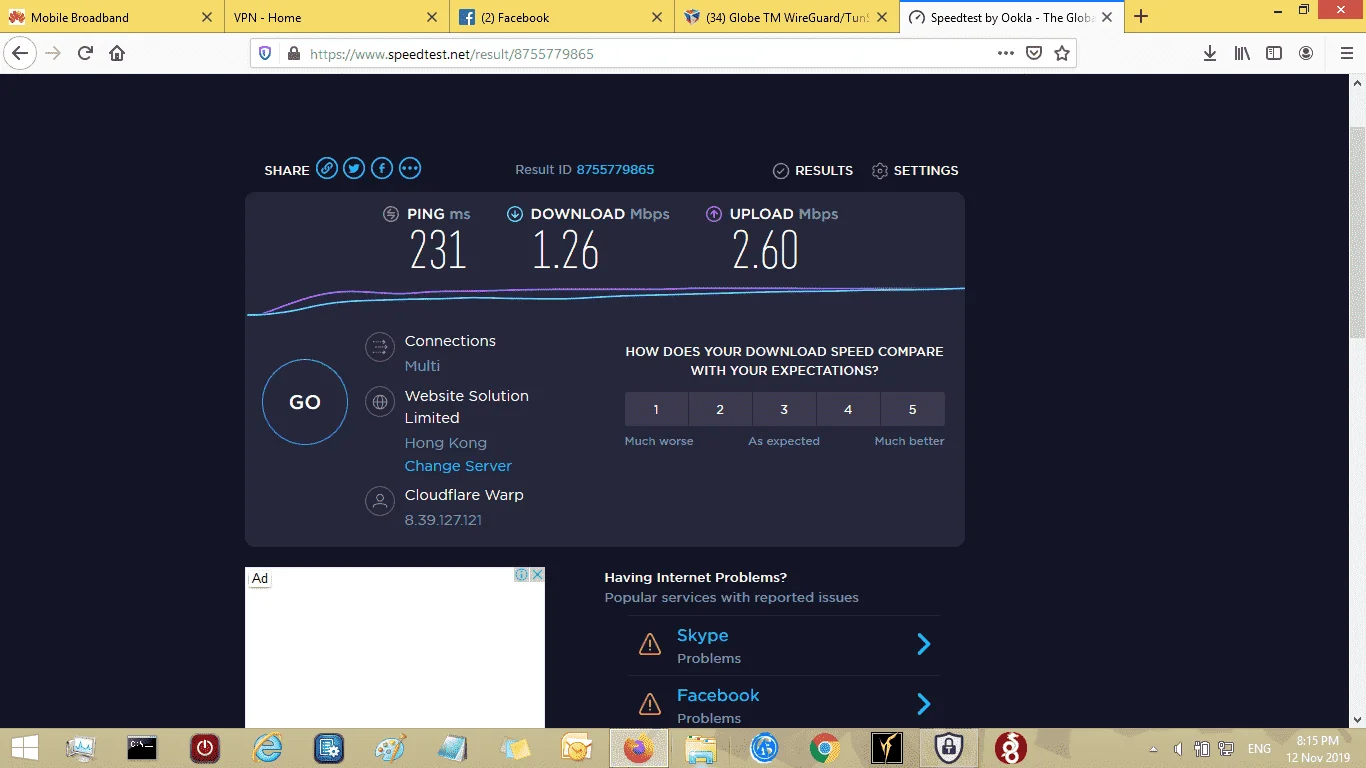Screen dimensions: 1366x768
Task: Click the ENG language indicator
Action: (1259, 748)
